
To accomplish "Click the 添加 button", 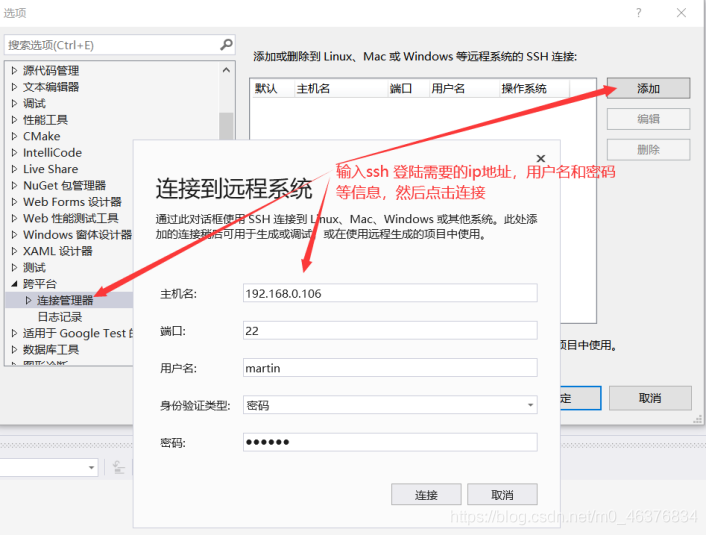I will [x=648, y=88].
